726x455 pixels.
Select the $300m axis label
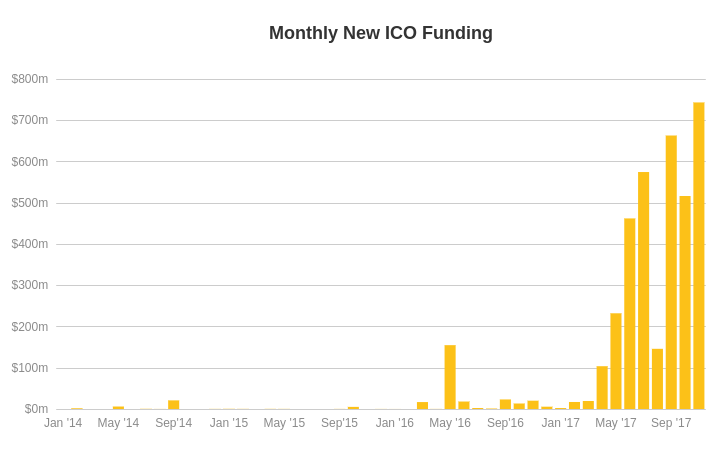(30, 285)
